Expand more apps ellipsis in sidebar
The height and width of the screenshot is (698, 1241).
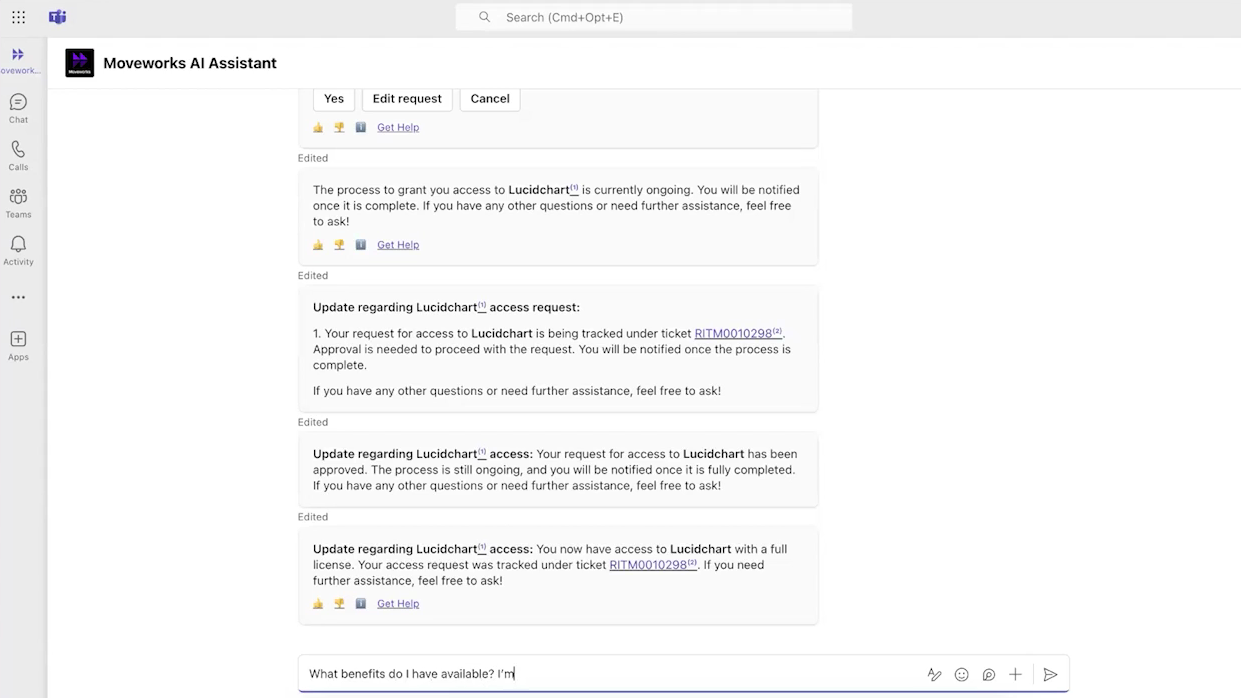click(x=18, y=297)
